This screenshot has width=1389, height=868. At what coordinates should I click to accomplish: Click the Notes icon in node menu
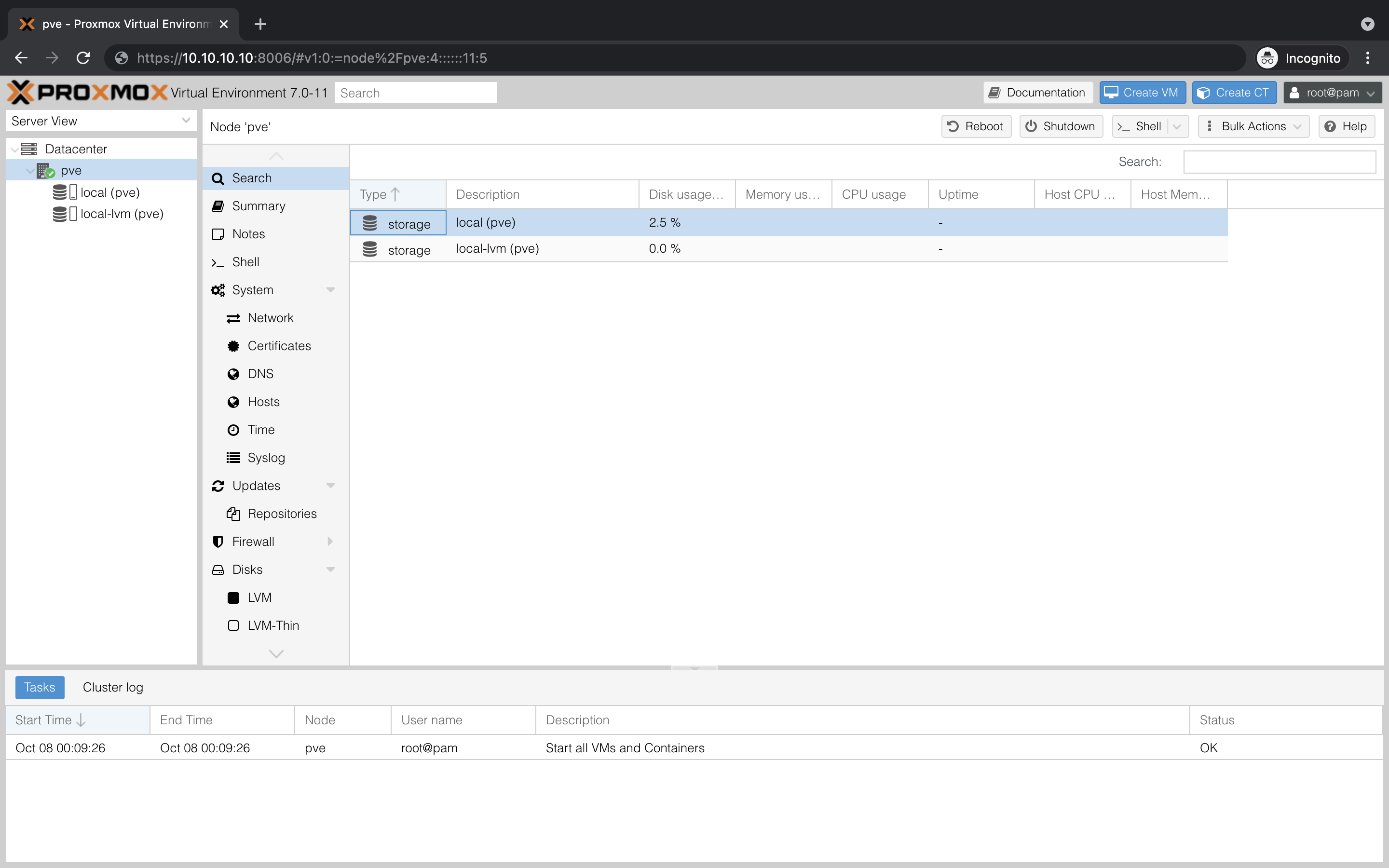(x=218, y=234)
